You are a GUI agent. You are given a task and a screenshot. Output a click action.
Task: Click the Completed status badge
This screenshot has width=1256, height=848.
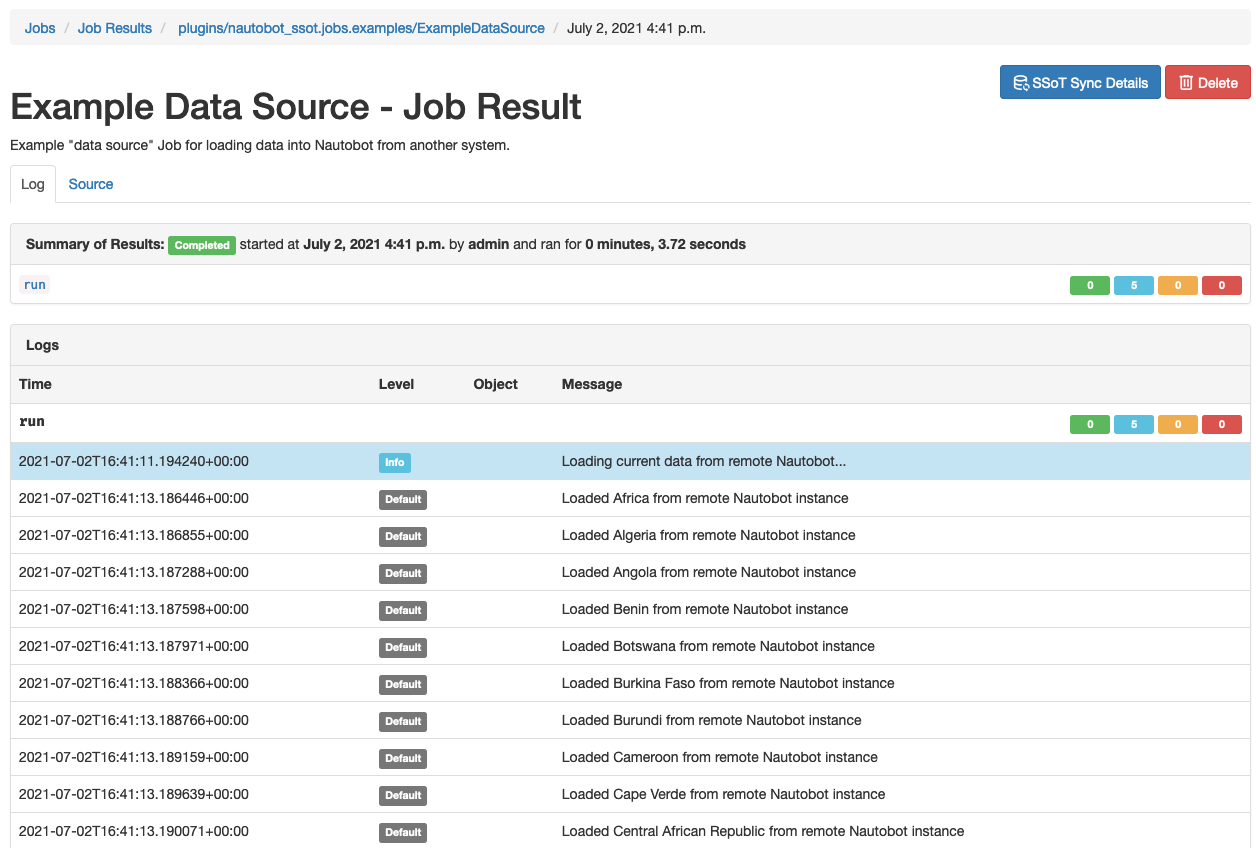point(201,245)
